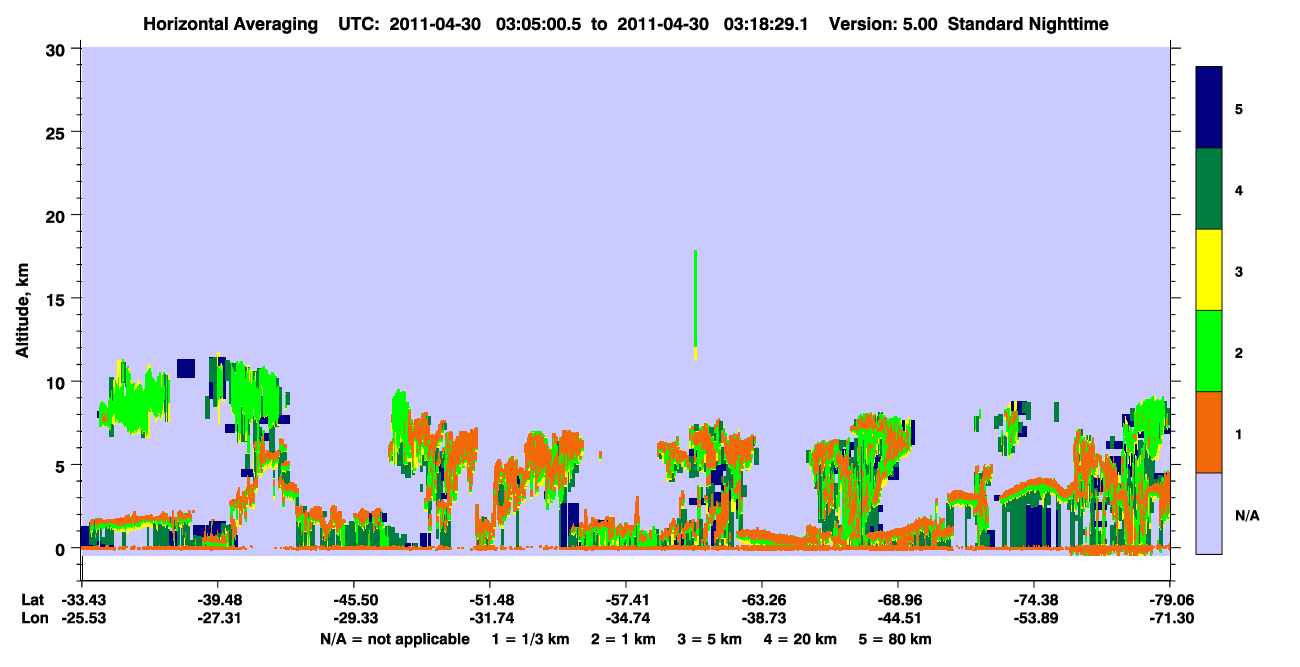Click the longitude value -44.51
Viewport: 1300px width, 667px height.
pyautogui.click(x=898, y=619)
